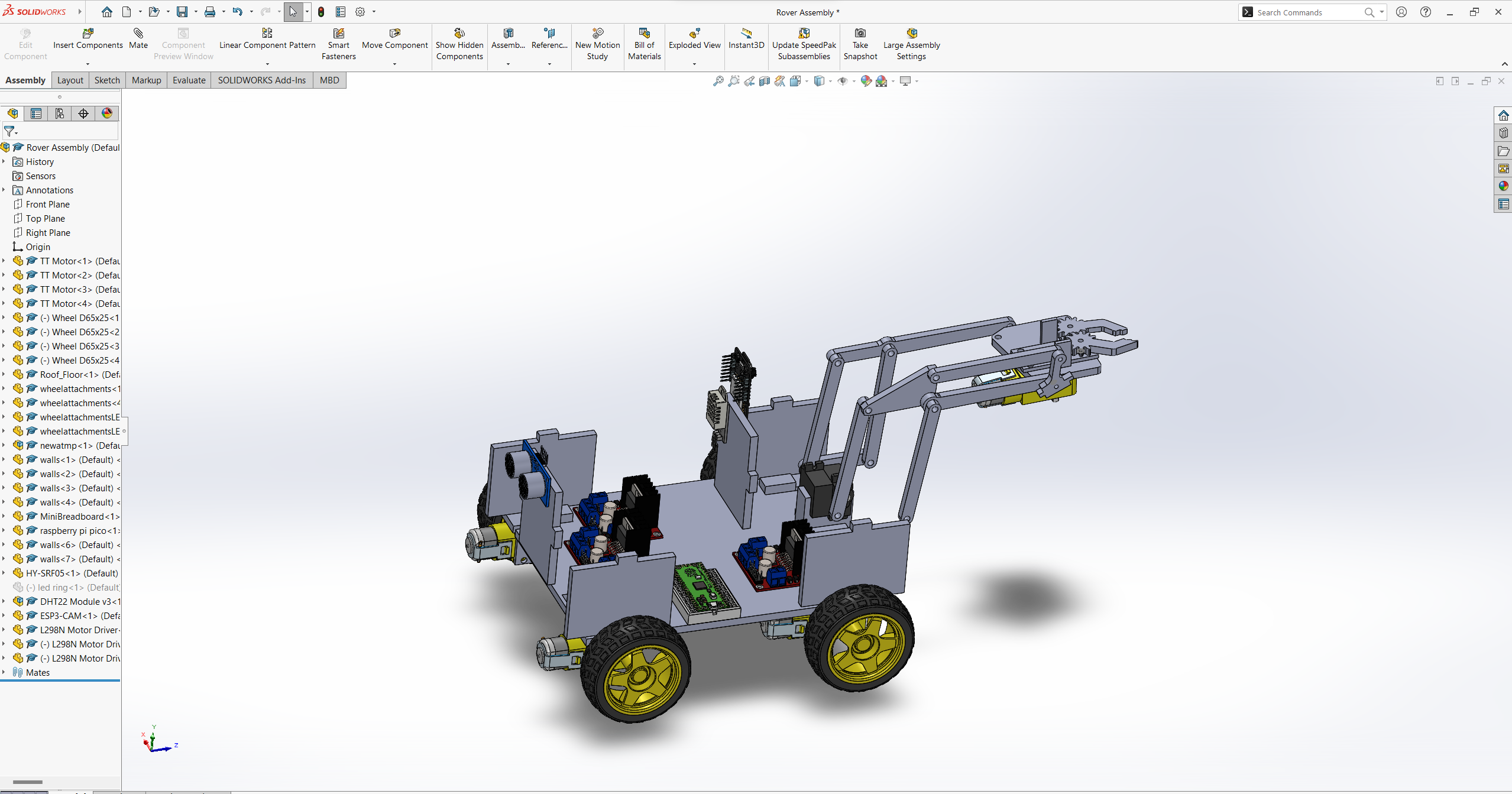Click the Apply Scene color icon
Screen dimensions: 1512x794
[881, 81]
